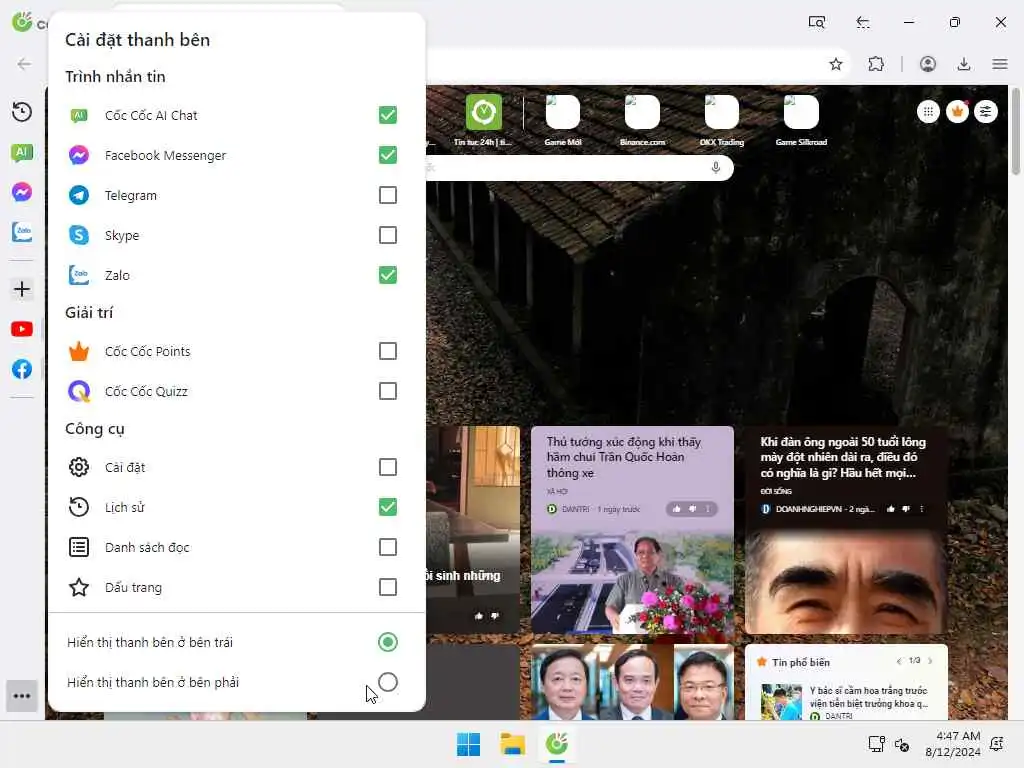This screenshot has height=768, width=1024.
Task: Click the screen search icon in title bar
Action: 817,22
